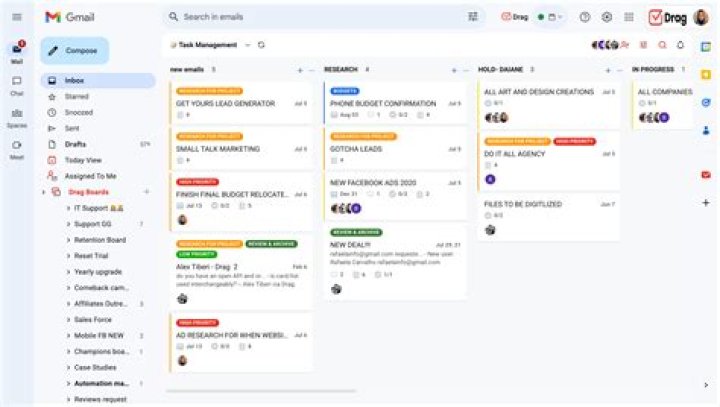Compose a new email

[x=74, y=51]
